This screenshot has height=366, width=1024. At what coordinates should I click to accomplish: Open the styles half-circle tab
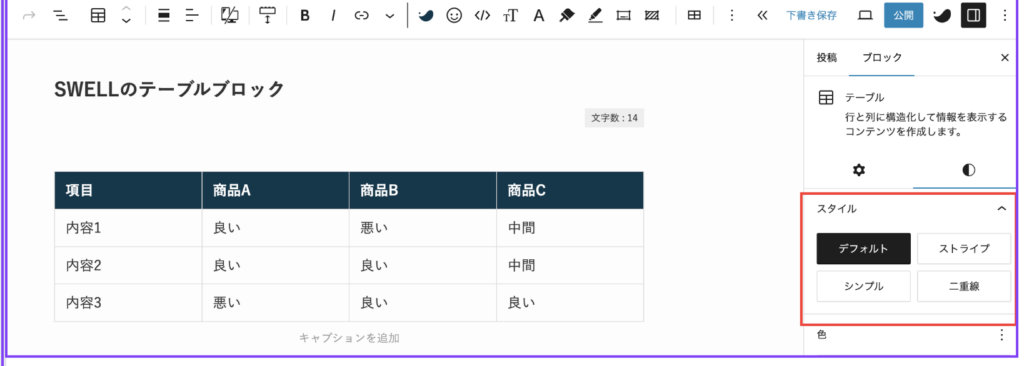969,171
